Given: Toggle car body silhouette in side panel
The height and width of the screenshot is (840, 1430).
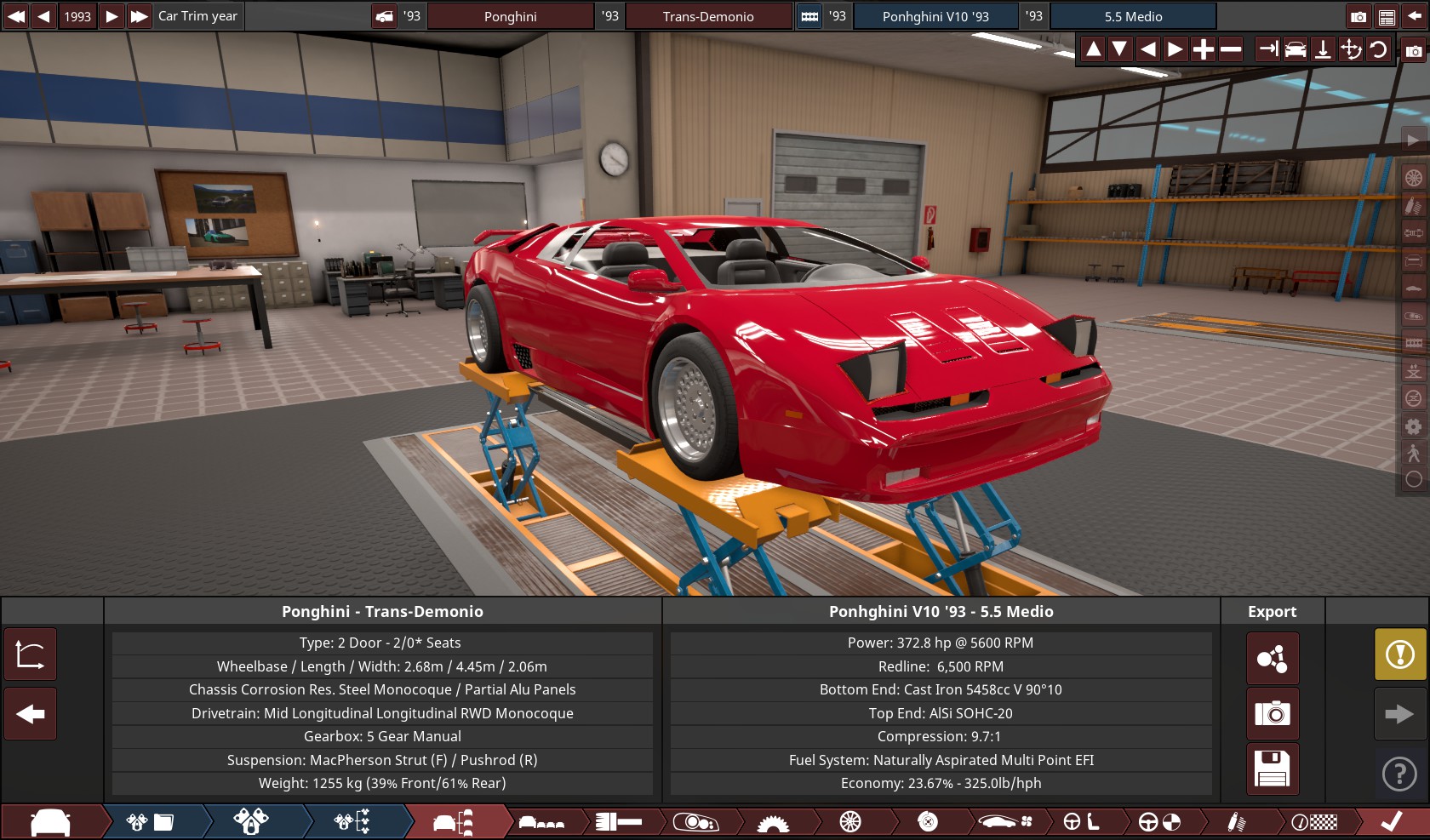Looking at the screenshot, I should click(x=1414, y=289).
